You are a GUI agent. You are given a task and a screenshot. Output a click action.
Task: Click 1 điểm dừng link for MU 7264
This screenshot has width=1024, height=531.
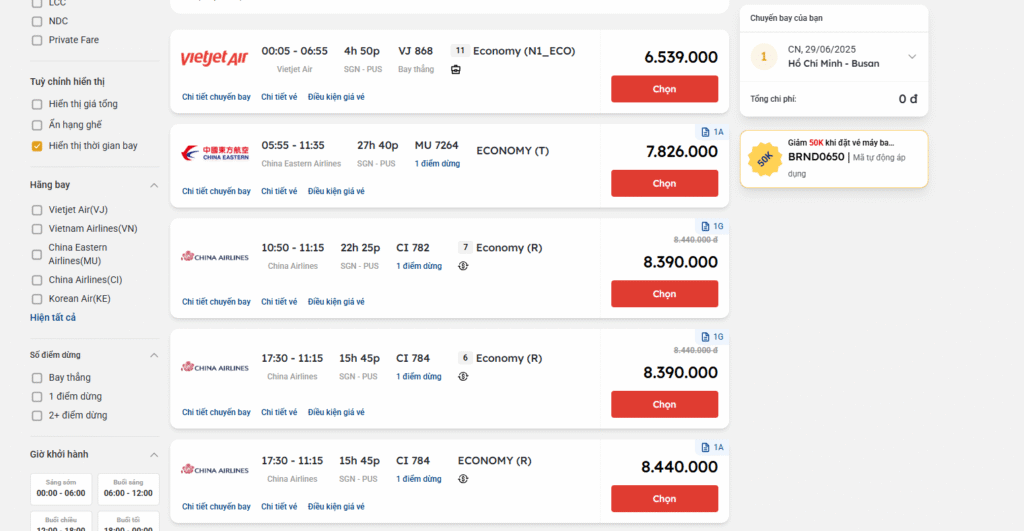(437, 163)
